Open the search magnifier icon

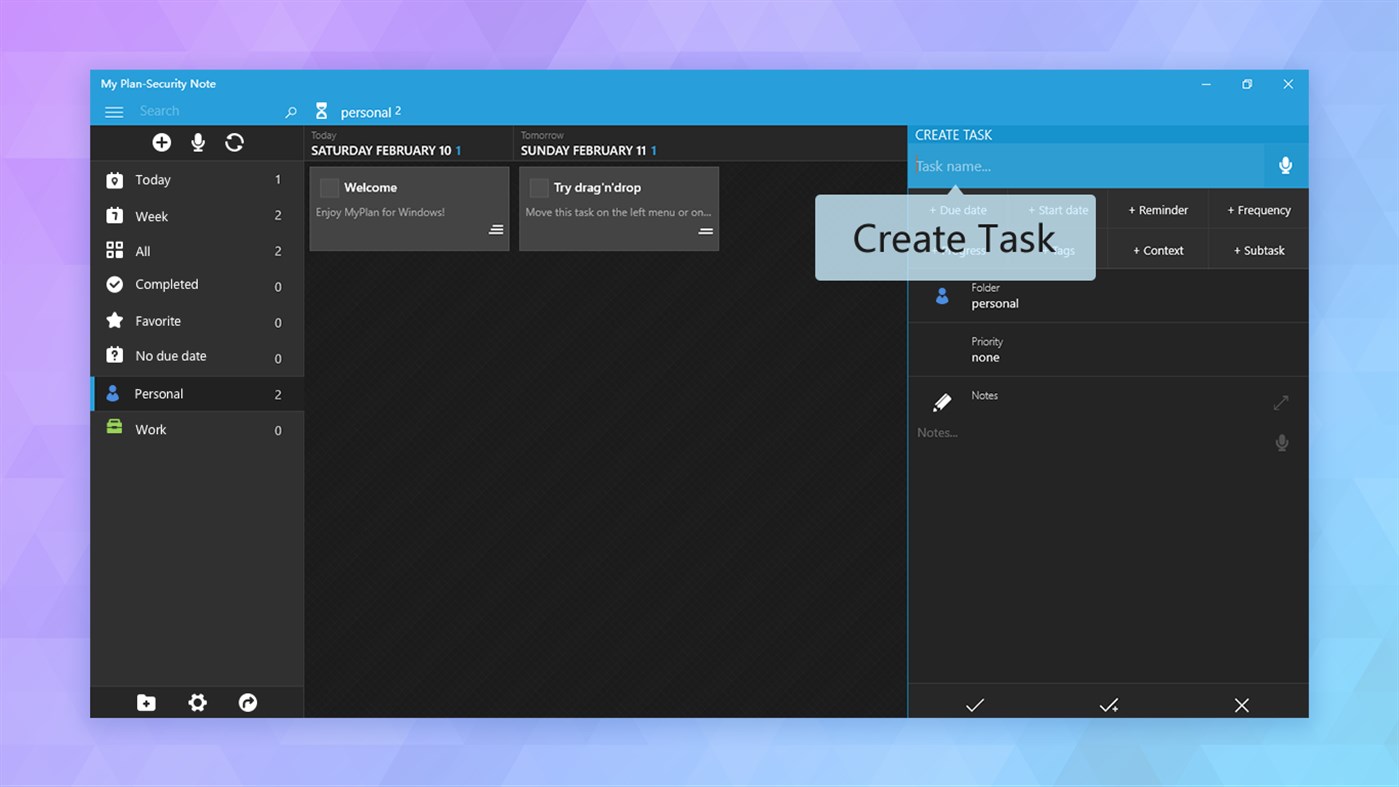coord(290,111)
